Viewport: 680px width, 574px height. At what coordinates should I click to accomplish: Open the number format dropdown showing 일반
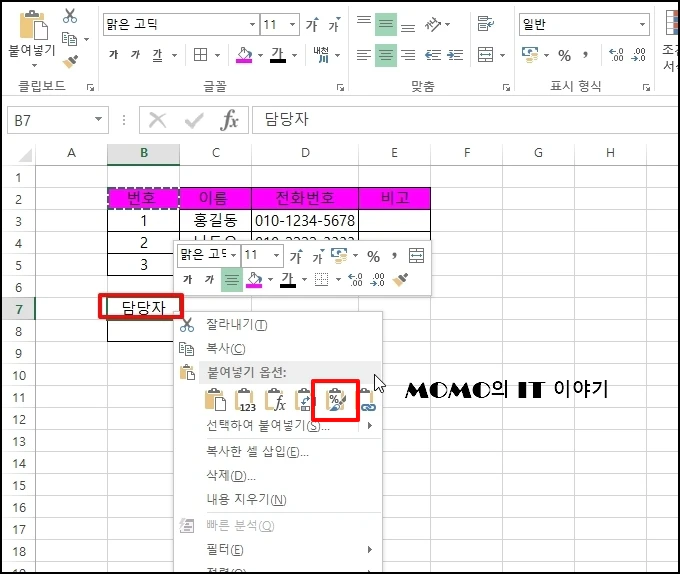(642, 24)
